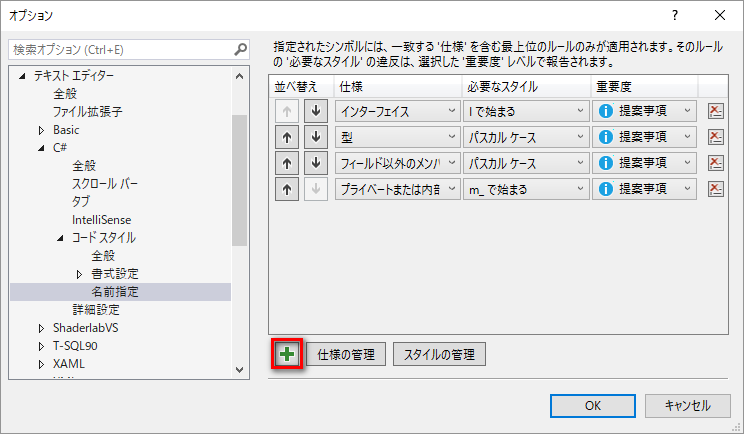The height and width of the screenshot is (434, 744).
Task: Collapse the テキスト エディター tree node
Action: pyautogui.click(x=22, y=76)
